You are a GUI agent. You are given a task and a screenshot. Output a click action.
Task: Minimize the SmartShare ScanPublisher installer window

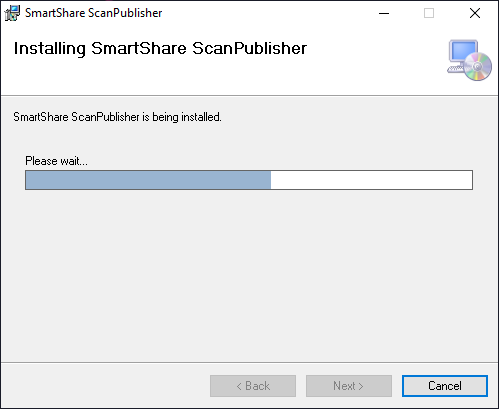pos(384,13)
